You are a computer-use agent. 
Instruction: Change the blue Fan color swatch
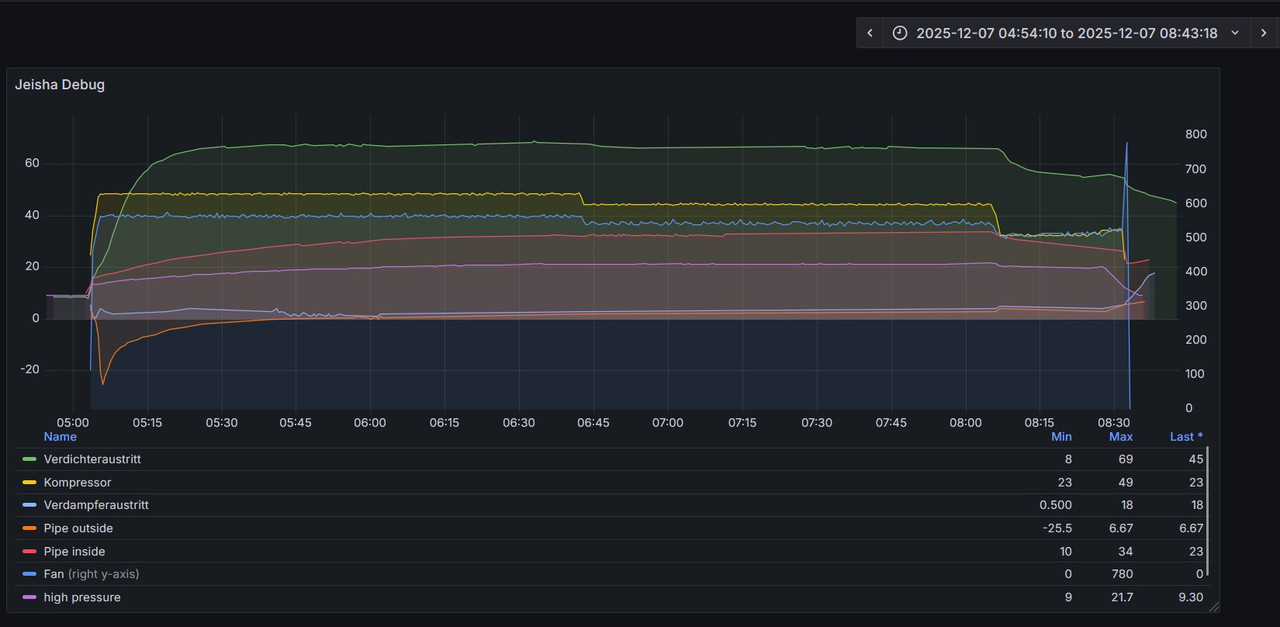(29, 575)
